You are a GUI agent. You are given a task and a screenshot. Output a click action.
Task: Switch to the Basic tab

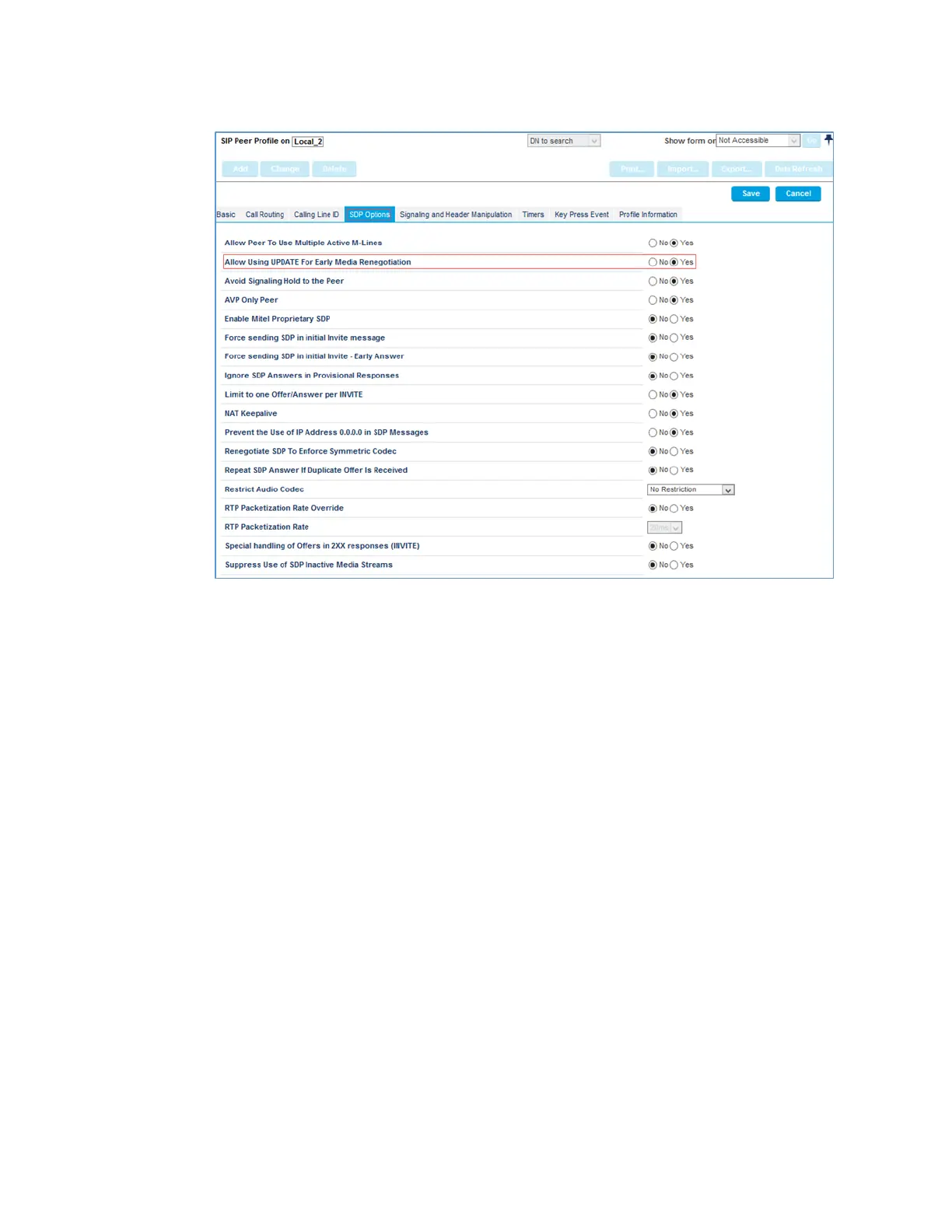[226, 215]
